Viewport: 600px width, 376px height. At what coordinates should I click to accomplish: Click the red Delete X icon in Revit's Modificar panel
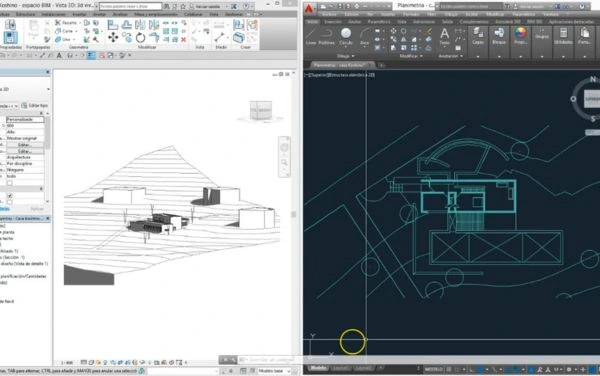(x=184, y=39)
